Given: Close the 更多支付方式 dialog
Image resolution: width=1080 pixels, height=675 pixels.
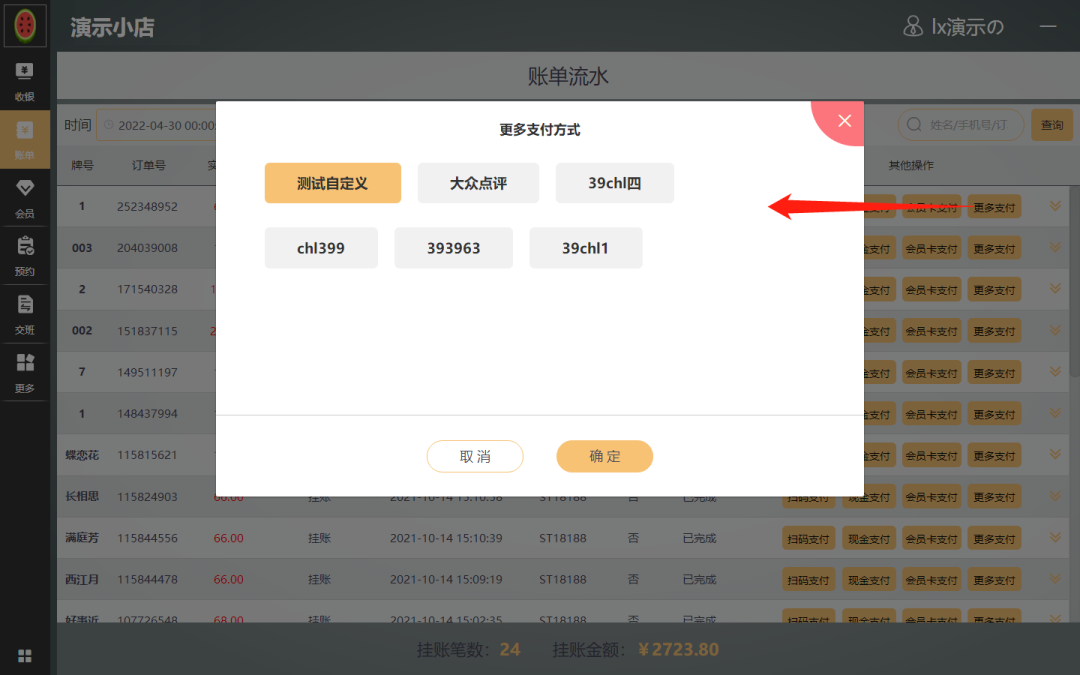Looking at the screenshot, I should point(844,121).
